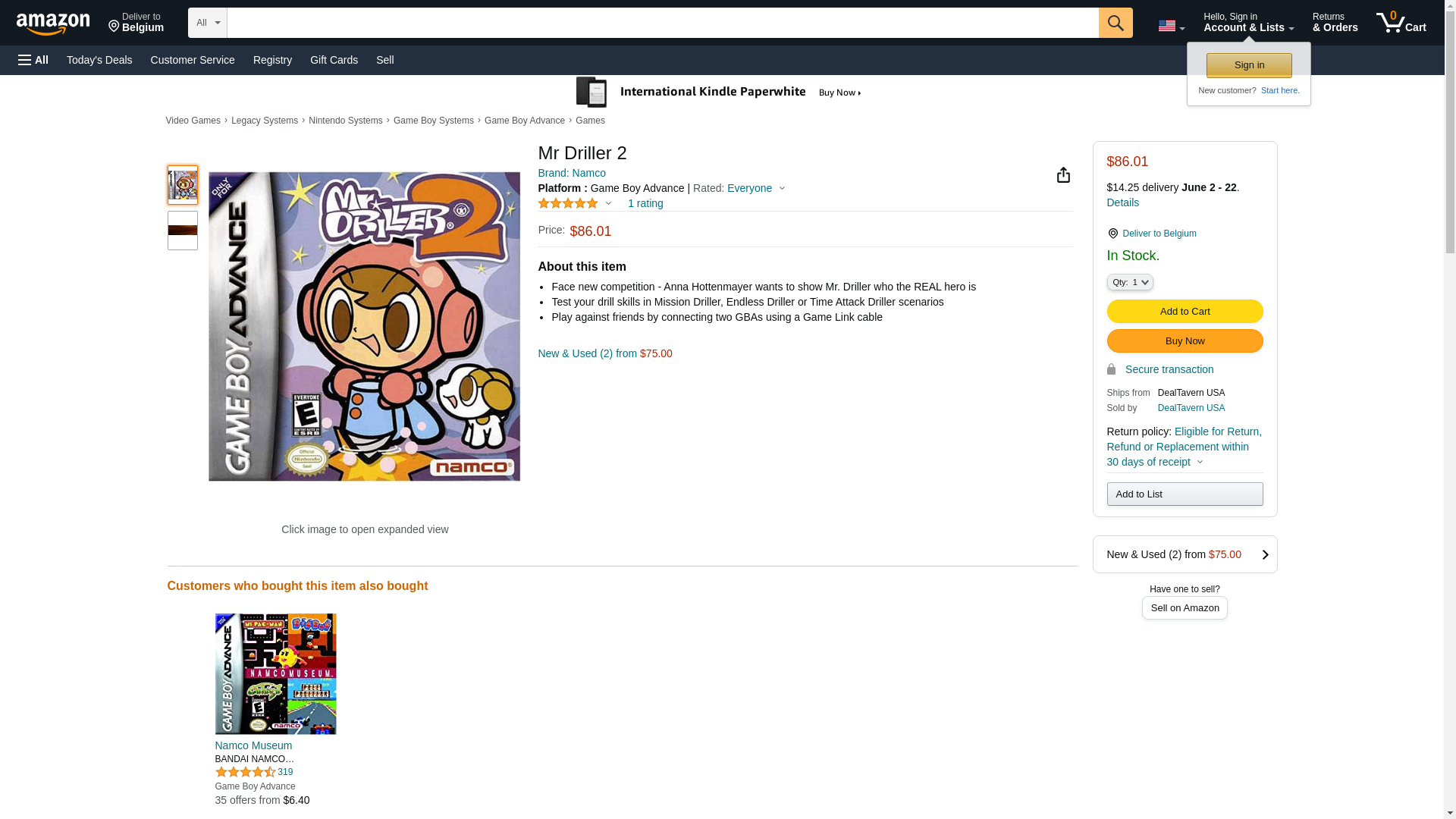Expand the Rated Everyone dropdown
Viewport: 1456px width, 819px height.
(x=782, y=188)
